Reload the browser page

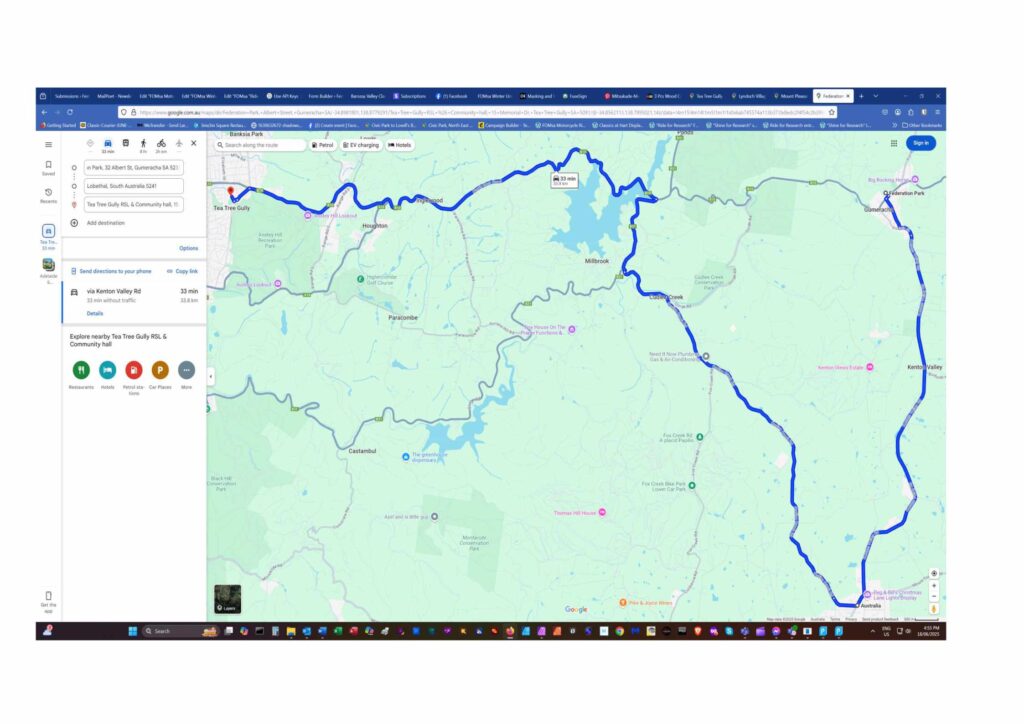[70, 112]
